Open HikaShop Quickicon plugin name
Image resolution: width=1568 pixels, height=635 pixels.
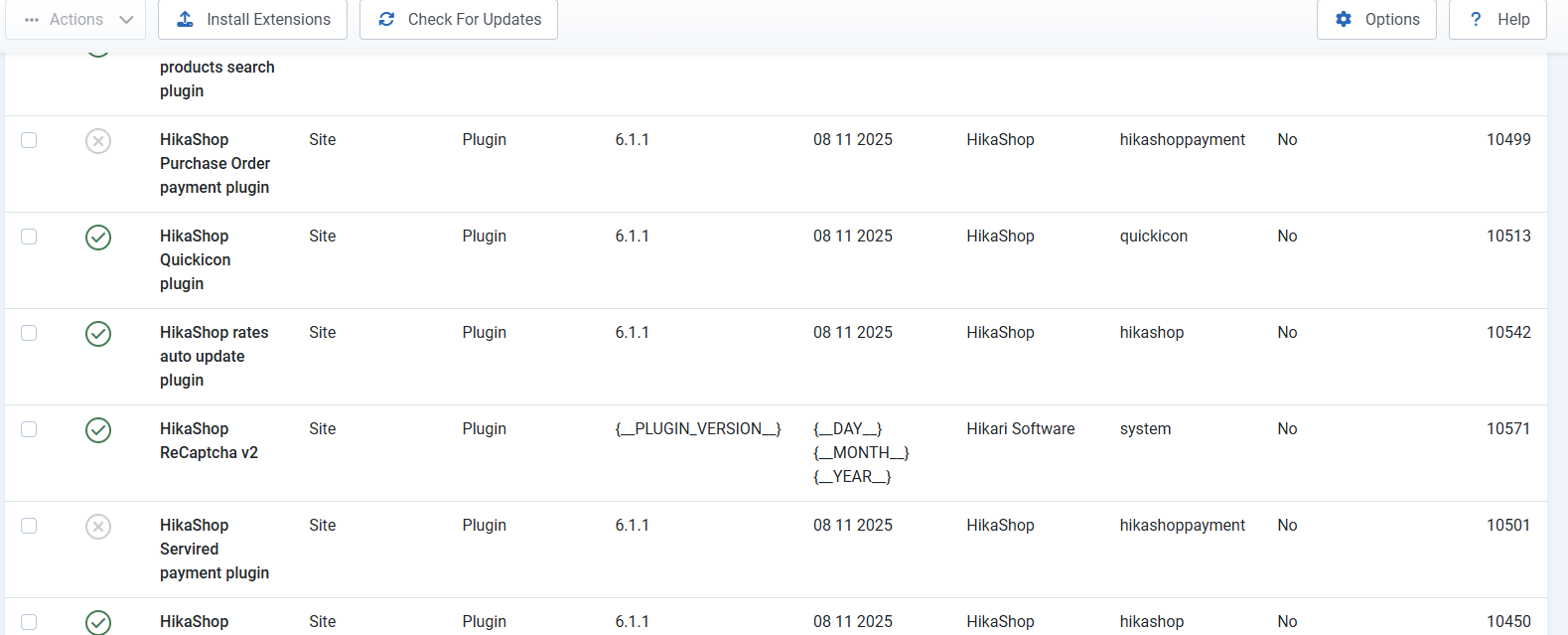coord(195,259)
